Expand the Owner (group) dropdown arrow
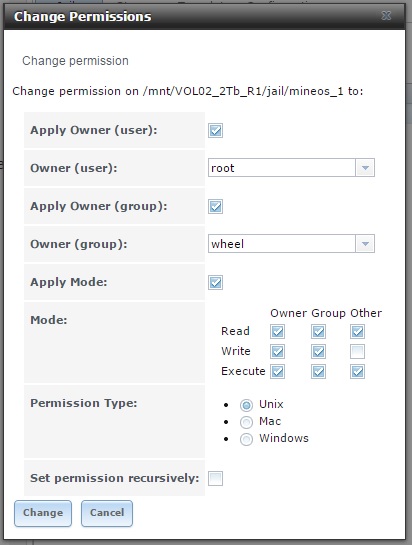The width and height of the screenshot is (412, 545). tap(365, 244)
